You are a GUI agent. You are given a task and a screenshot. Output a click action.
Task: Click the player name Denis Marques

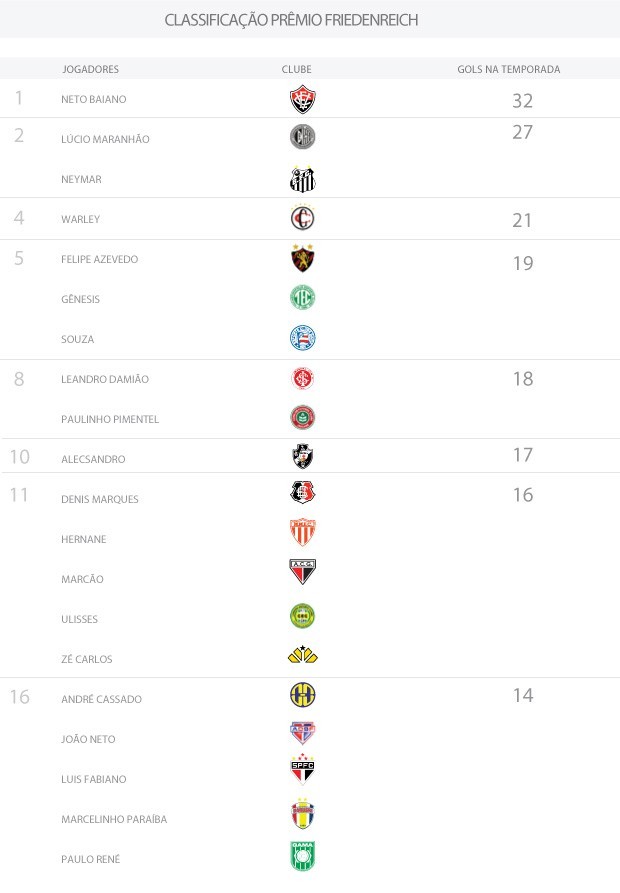100,499
